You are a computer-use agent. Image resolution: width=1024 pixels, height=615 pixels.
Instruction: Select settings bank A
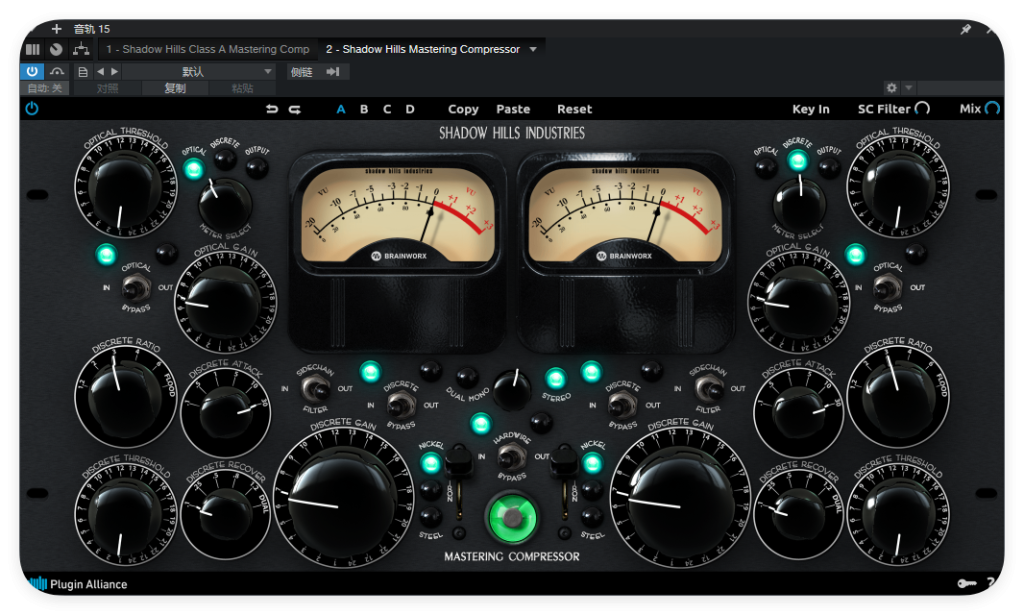(x=341, y=109)
